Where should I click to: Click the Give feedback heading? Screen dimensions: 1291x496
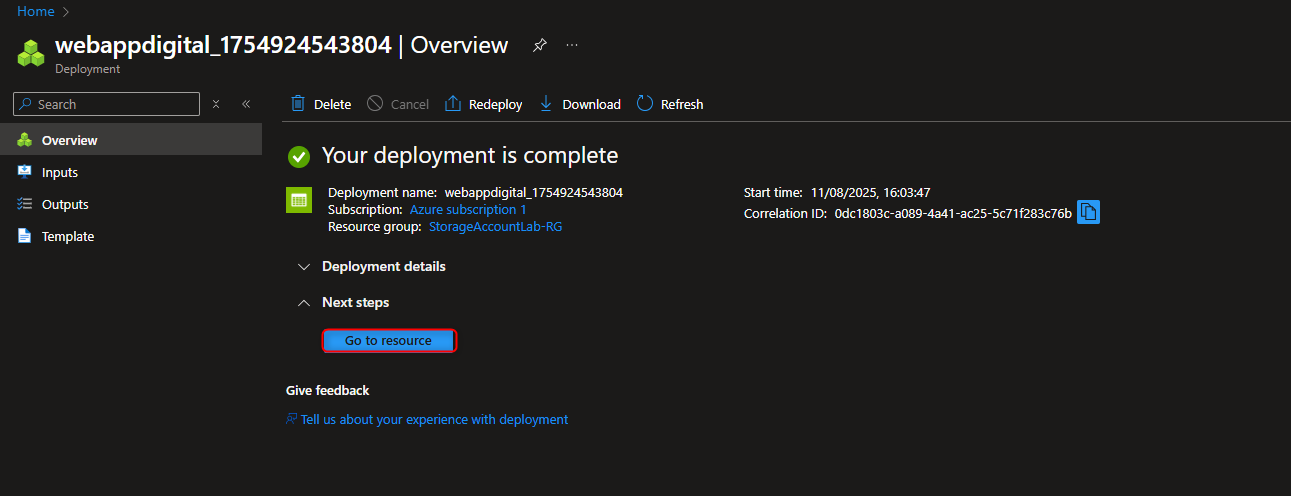pos(327,390)
